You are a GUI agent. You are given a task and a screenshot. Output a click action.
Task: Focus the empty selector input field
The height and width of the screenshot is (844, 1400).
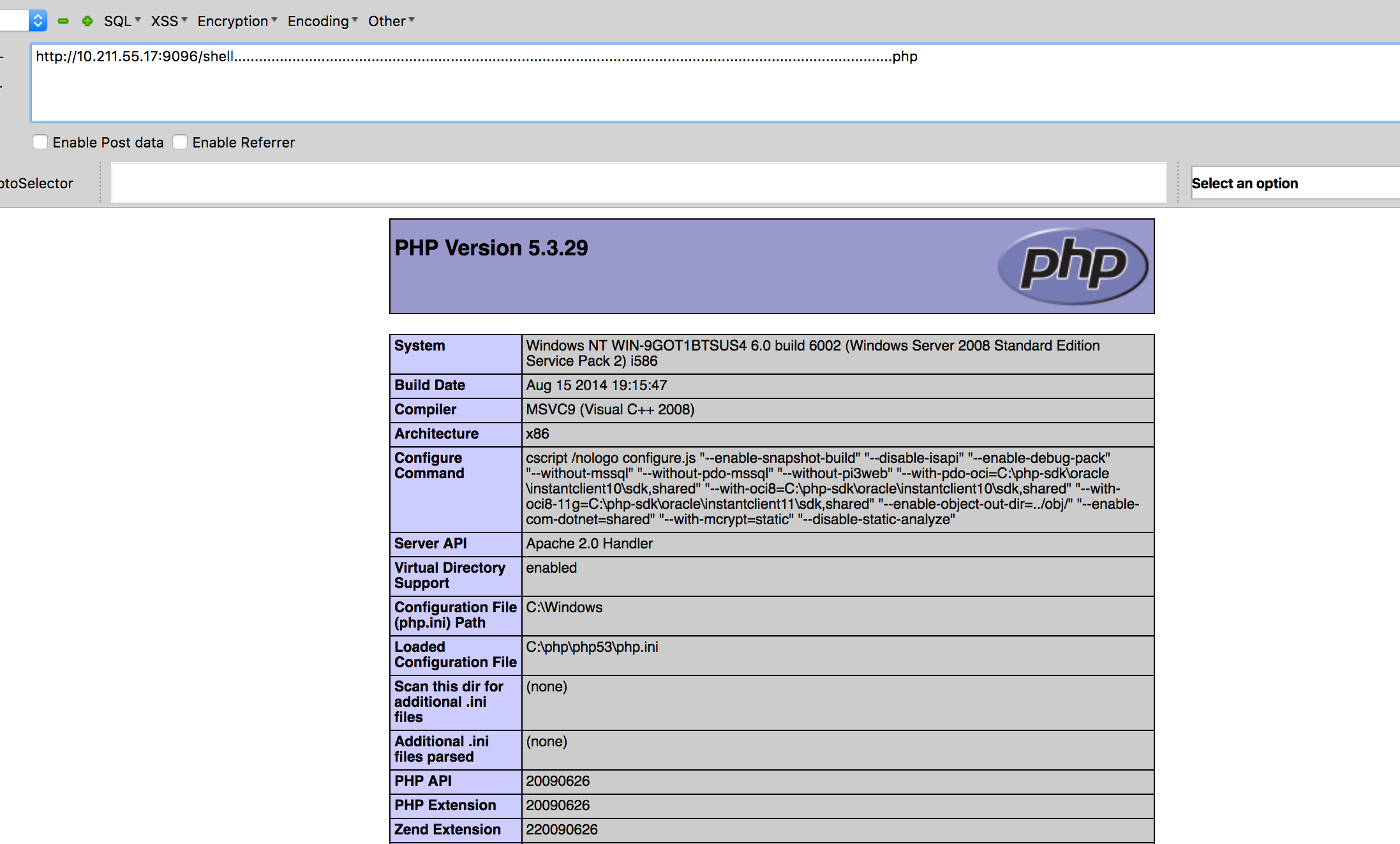[638, 183]
